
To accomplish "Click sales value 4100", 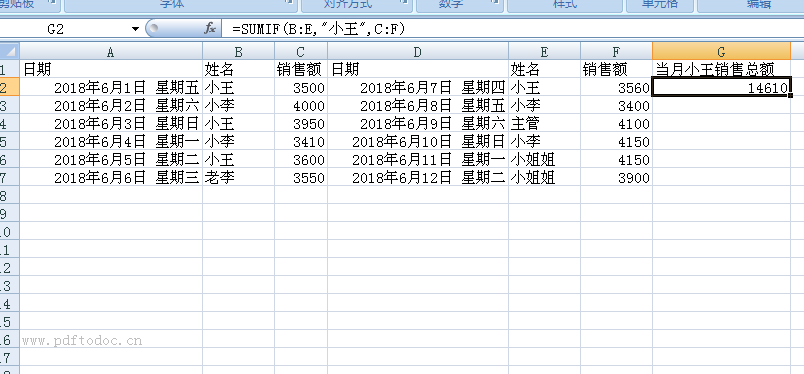I will (616, 124).
